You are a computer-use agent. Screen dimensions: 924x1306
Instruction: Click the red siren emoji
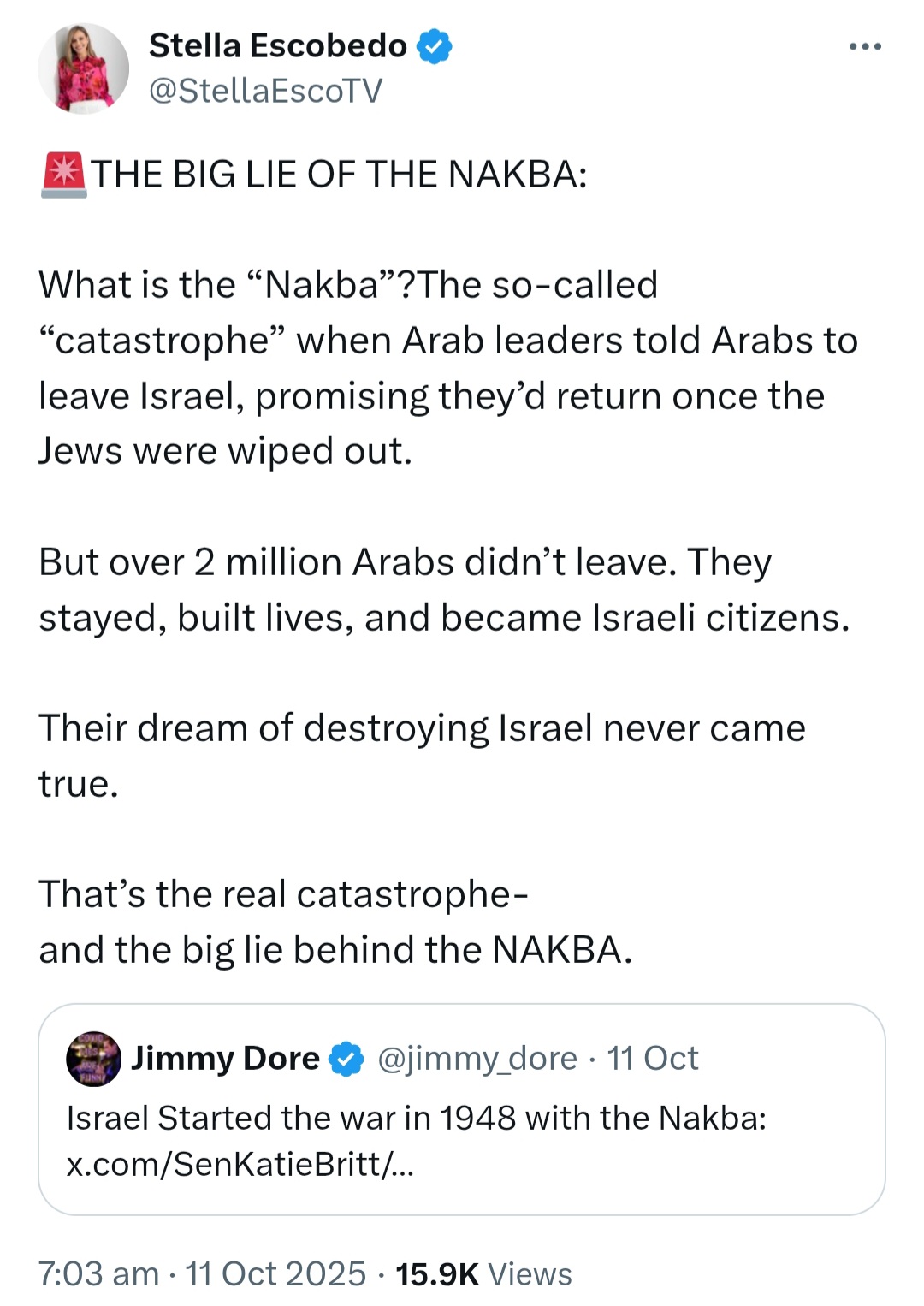coord(63,175)
